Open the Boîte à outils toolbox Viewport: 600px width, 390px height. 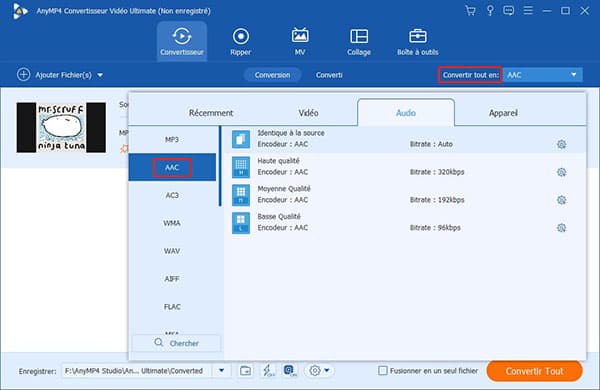point(417,42)
